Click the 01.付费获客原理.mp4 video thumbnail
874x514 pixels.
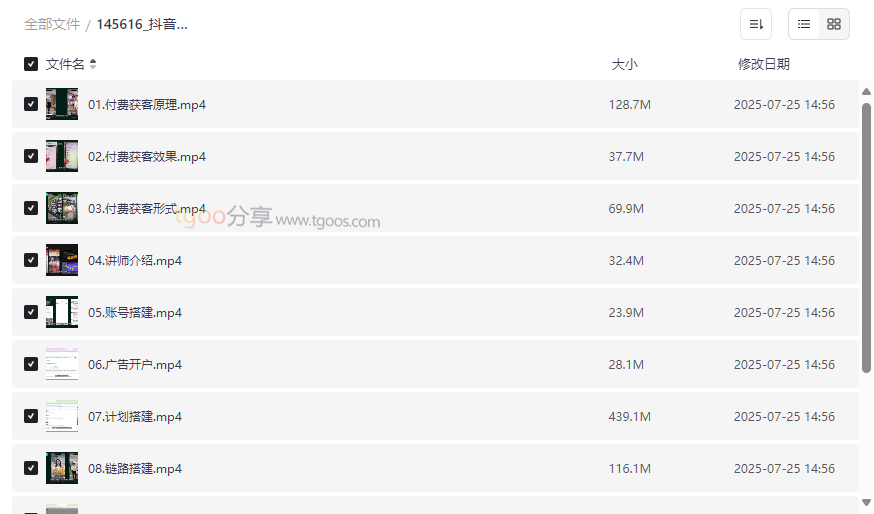pos(62,105)
